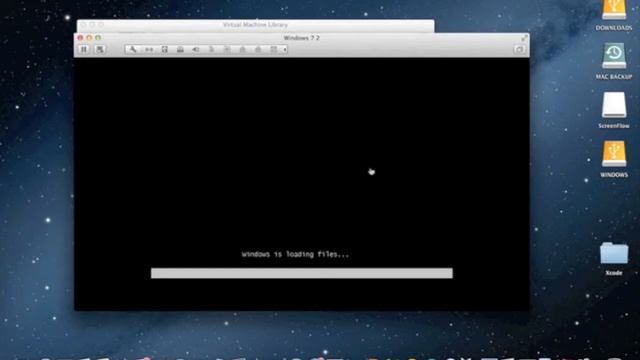This screenshot has width=640, height=360.
Task: Click the sound speaker toolbar icon
Action: [196, 49]
